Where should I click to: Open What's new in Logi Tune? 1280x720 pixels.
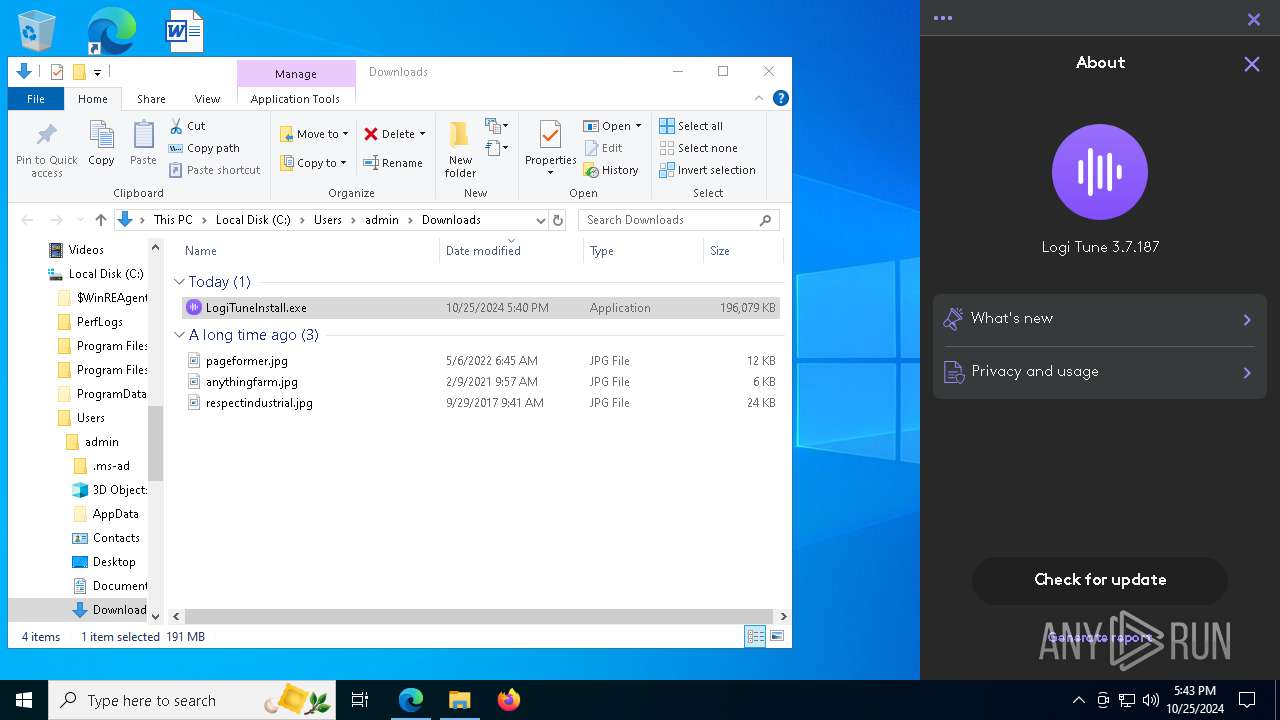point(1100,319)
